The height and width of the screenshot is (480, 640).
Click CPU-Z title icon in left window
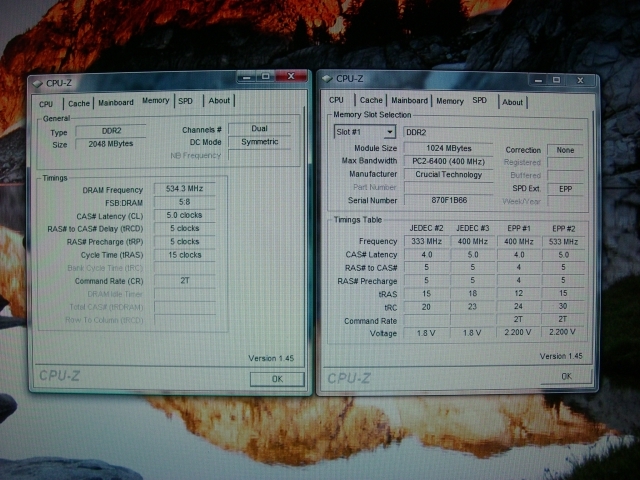(38, 83)
